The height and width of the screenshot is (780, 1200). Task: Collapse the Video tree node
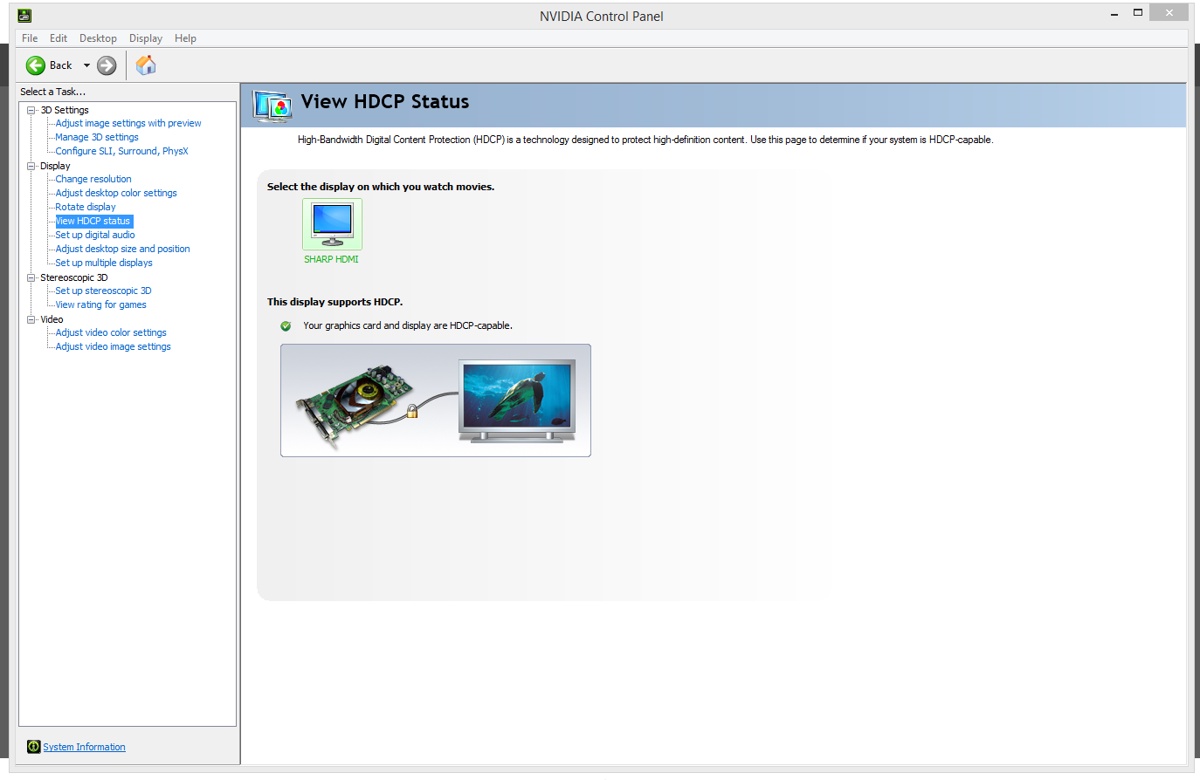[x=31, y=320]
